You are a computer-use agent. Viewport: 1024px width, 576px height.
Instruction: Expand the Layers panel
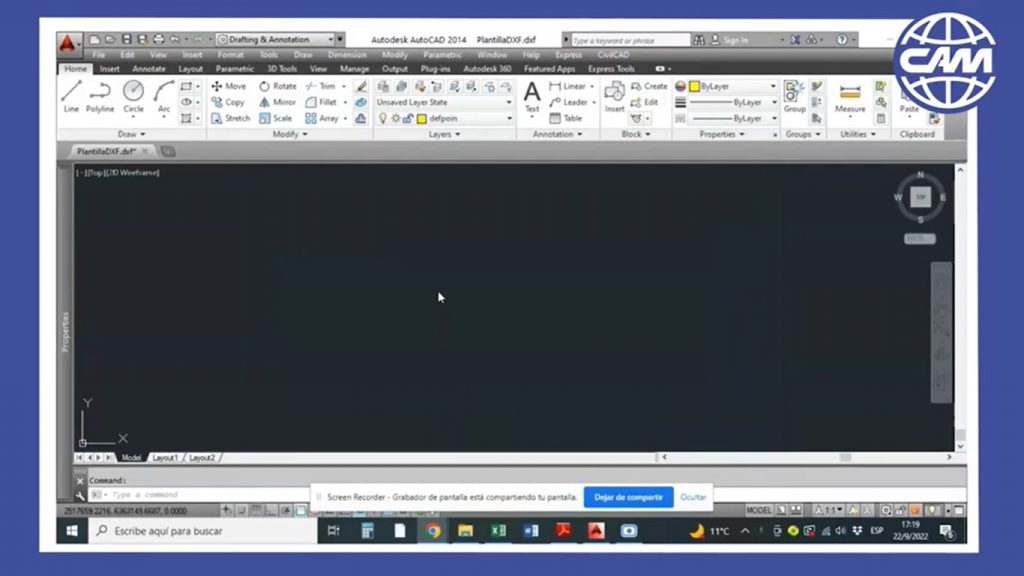click(x=444, y=135)
